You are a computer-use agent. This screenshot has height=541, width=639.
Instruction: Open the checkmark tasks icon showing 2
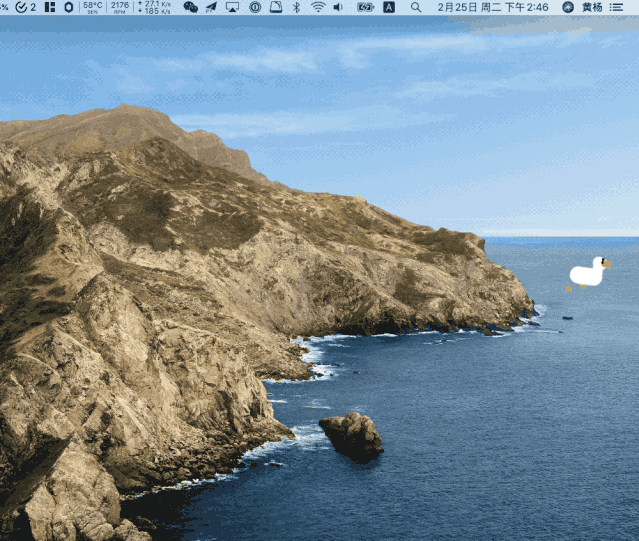point(25,7)
